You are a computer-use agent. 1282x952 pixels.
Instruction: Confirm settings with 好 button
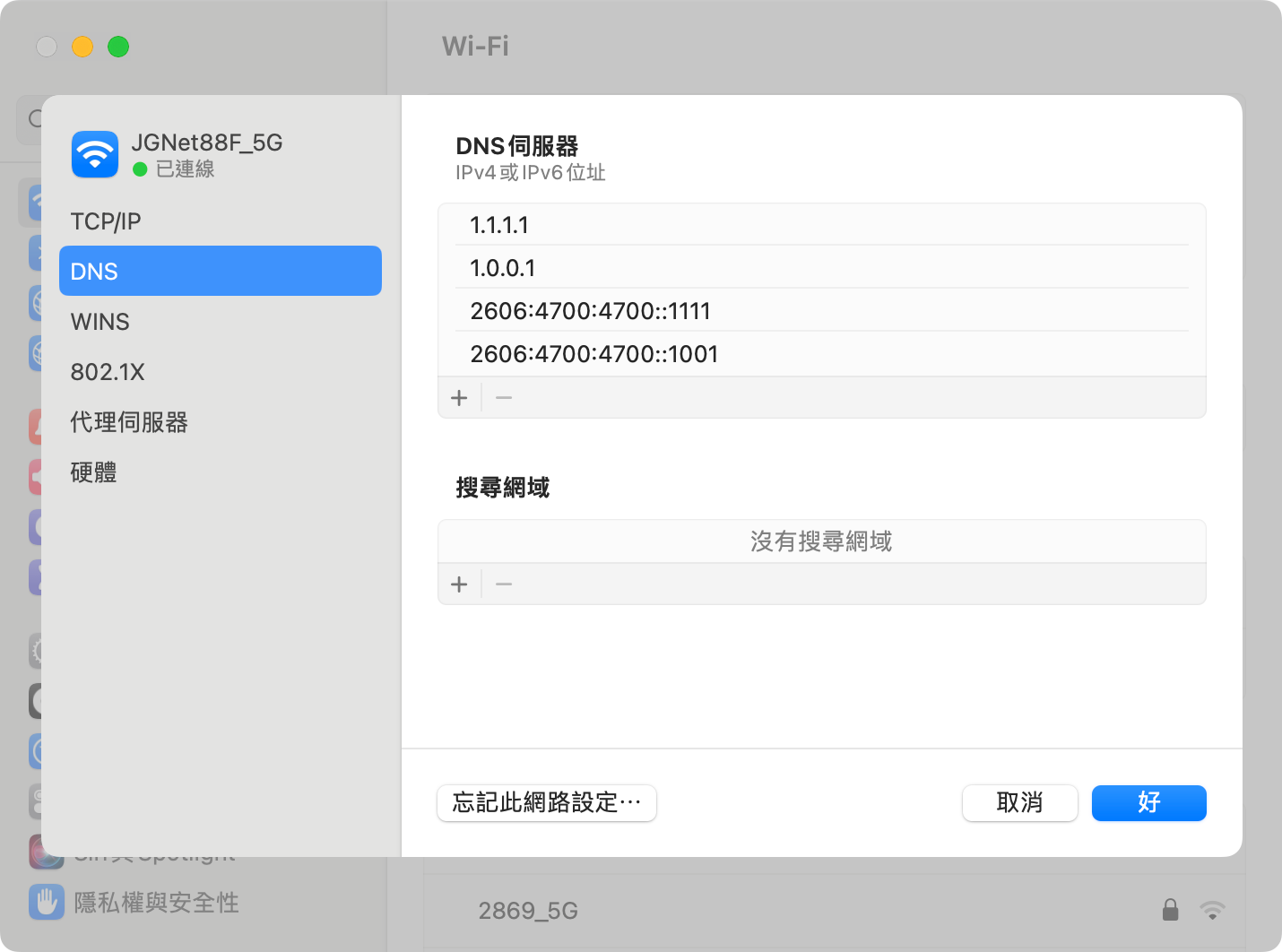1148,802
